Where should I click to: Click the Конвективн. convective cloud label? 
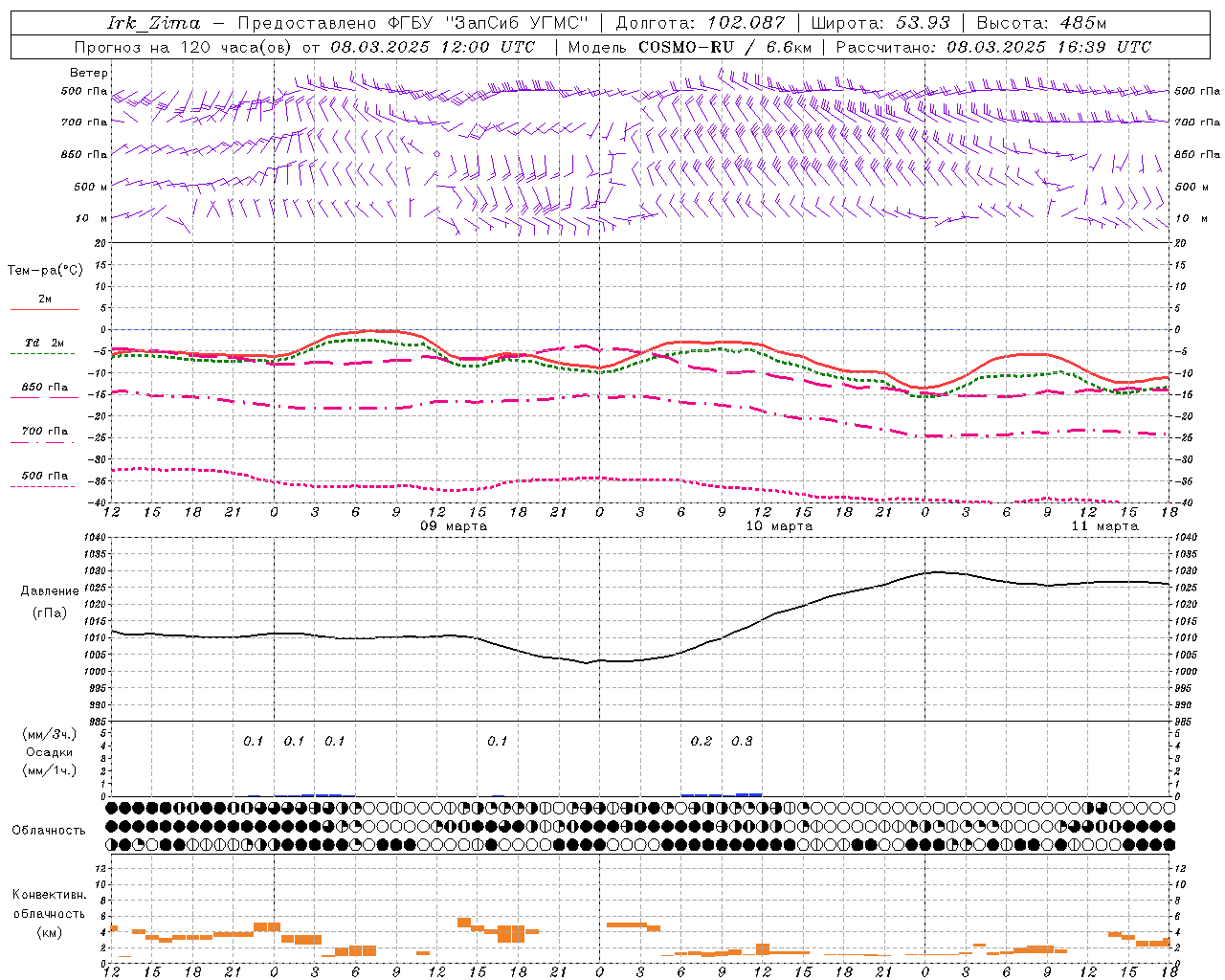(x=49, y=895)
